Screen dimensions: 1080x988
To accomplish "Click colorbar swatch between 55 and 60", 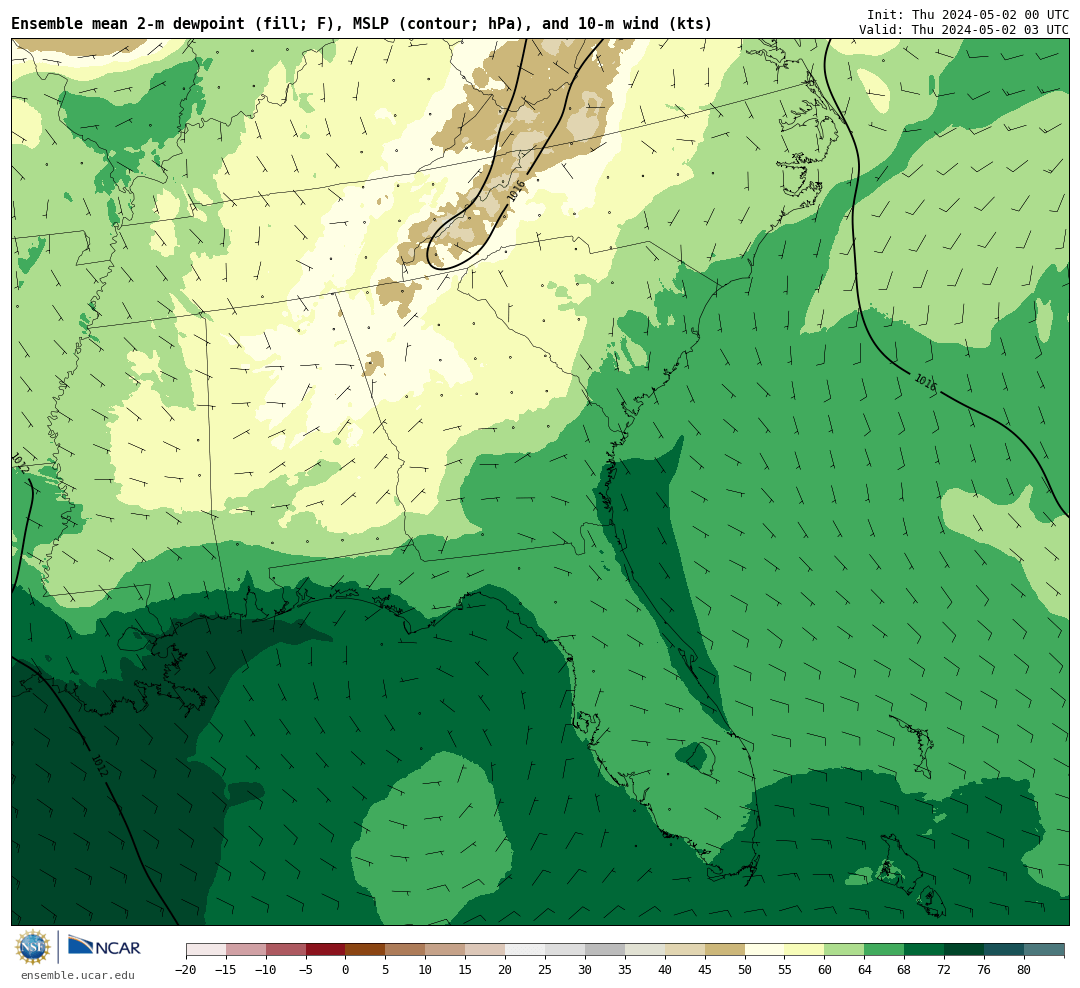I will click(x=805, y=950).
